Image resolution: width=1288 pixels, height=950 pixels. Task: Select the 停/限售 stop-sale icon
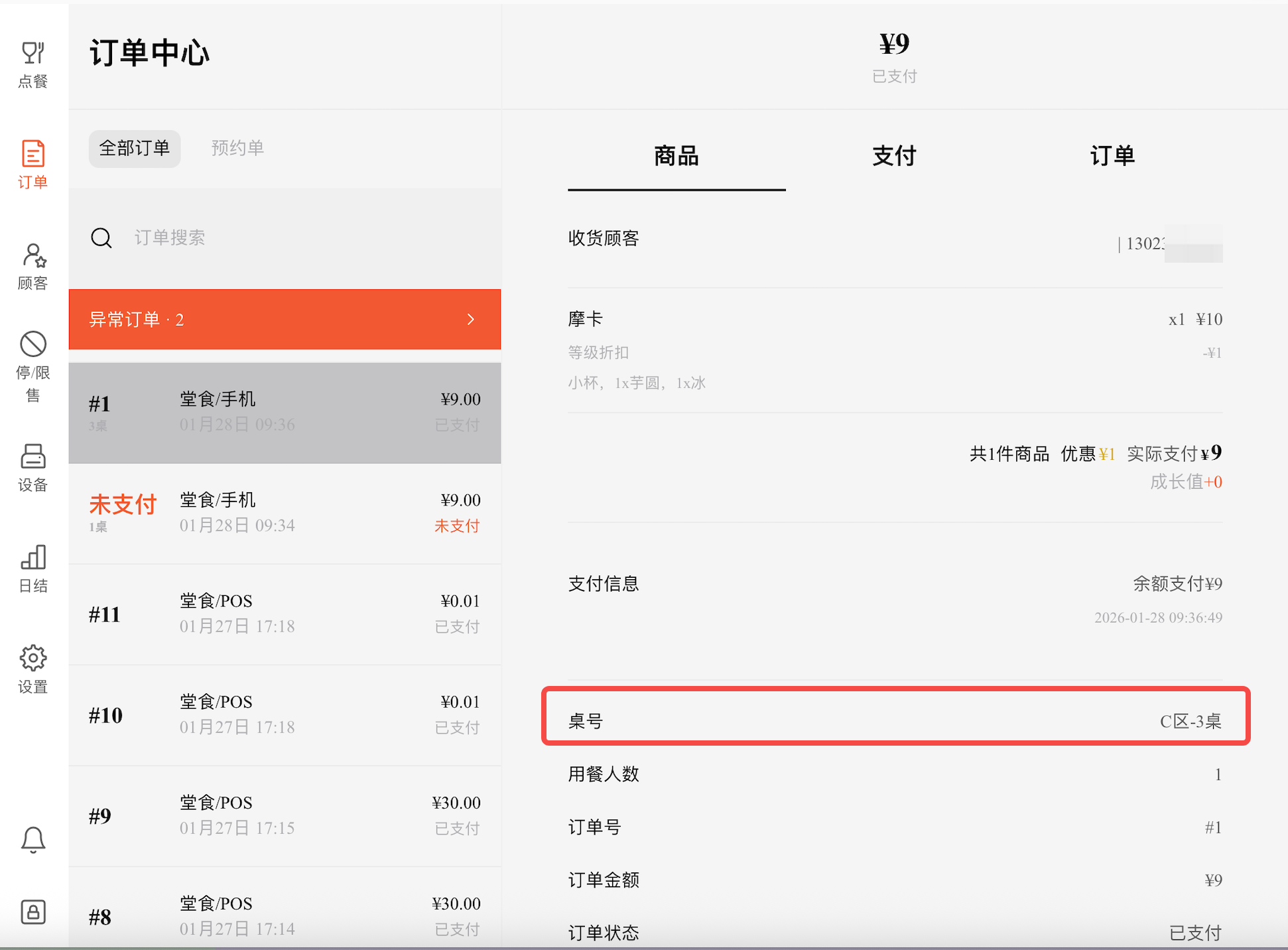pyautogui.click(x=32, y=366)
